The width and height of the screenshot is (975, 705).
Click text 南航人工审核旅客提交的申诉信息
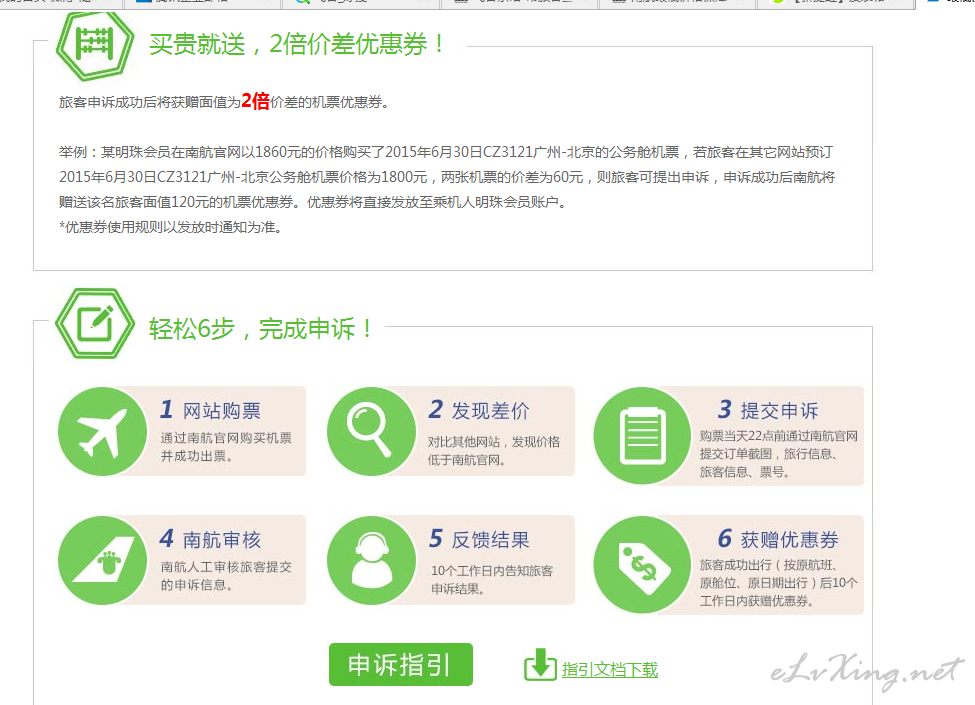point(226,576)
